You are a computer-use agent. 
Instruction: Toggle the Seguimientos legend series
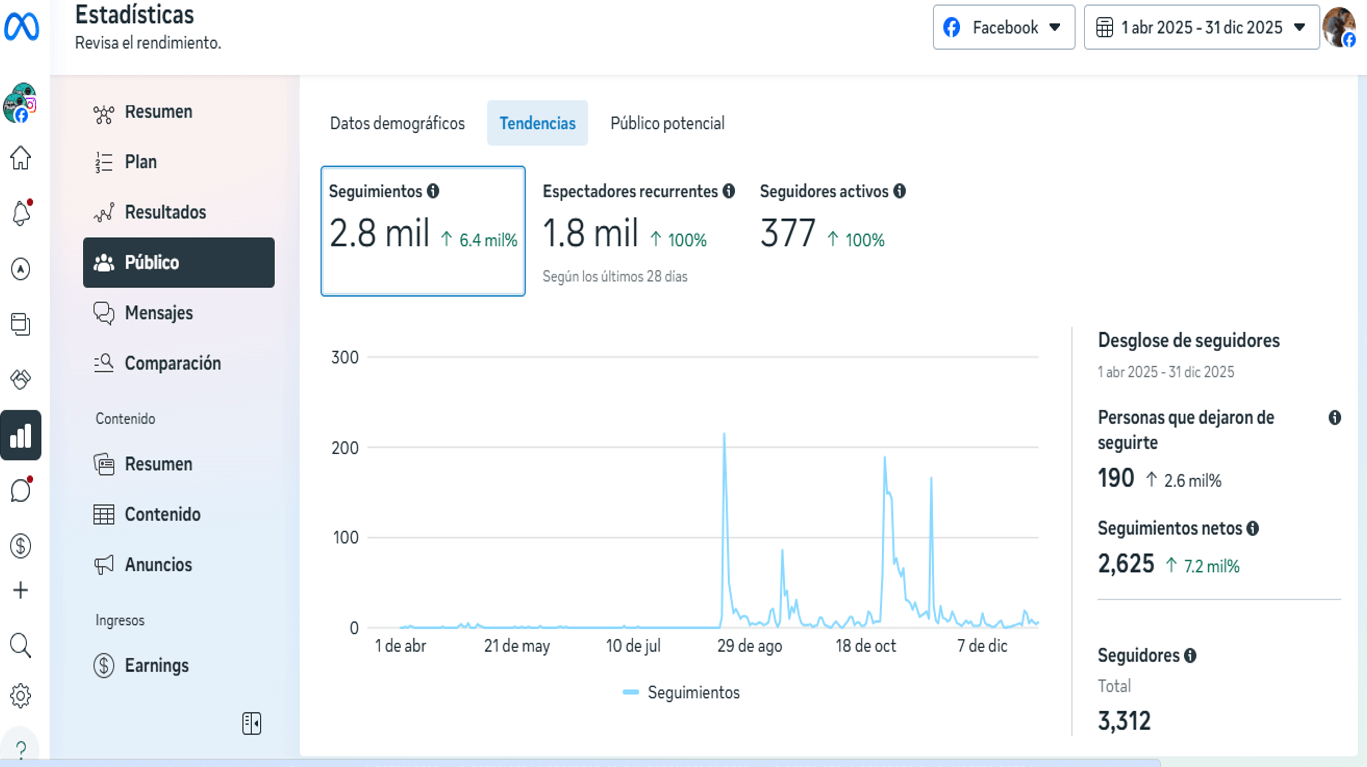(x=681, y=692)
